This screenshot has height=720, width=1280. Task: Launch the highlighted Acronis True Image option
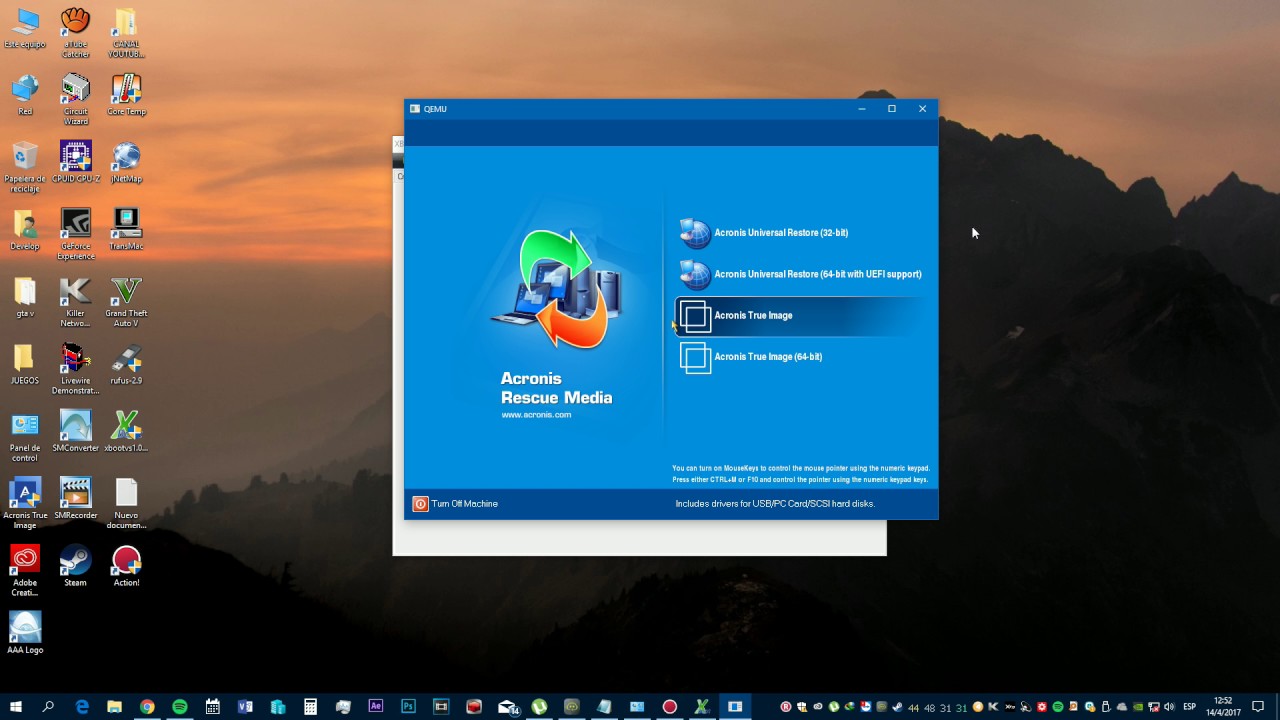click(x=800, y=316)
